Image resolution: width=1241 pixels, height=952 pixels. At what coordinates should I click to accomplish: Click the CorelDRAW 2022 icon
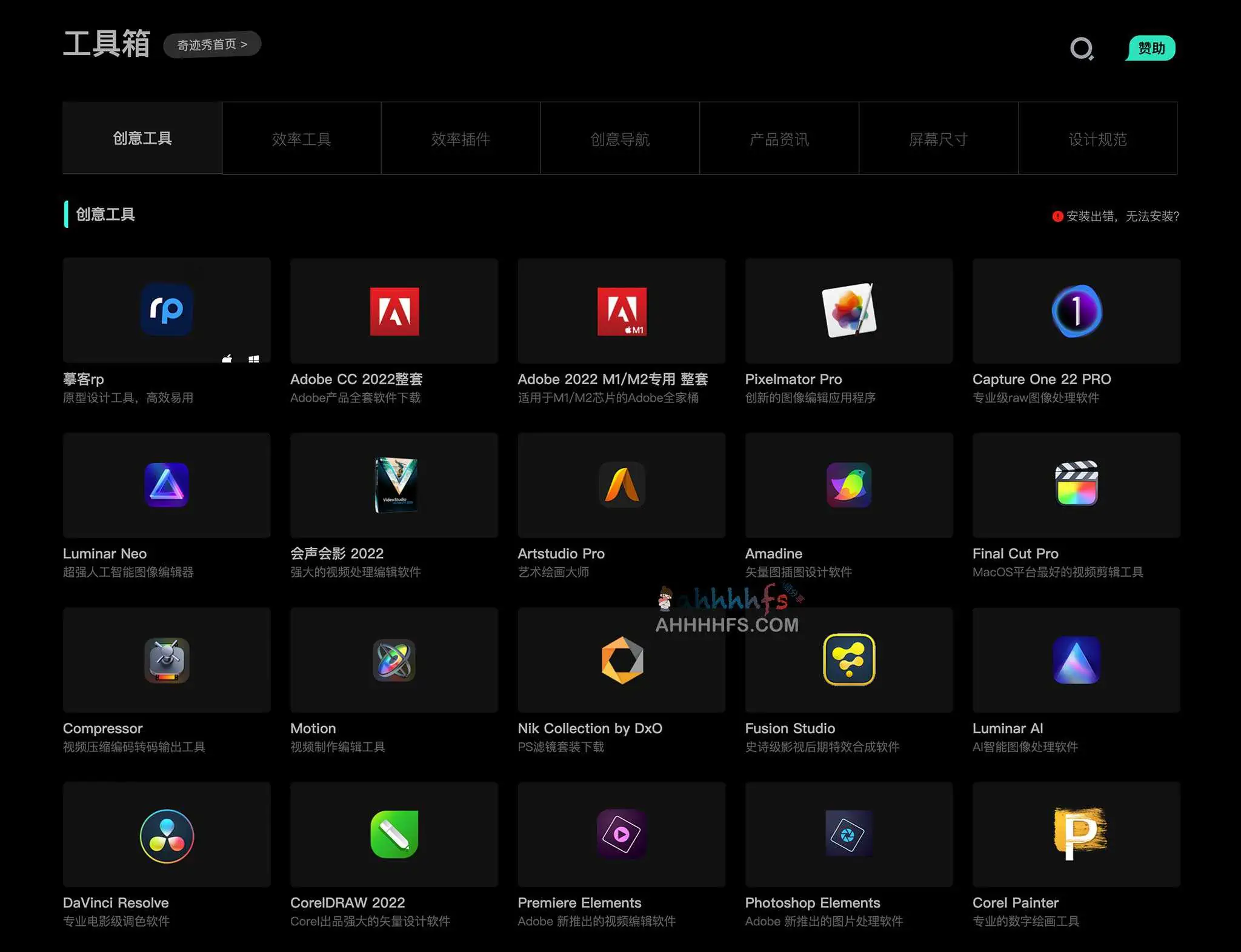coord(394,834)
